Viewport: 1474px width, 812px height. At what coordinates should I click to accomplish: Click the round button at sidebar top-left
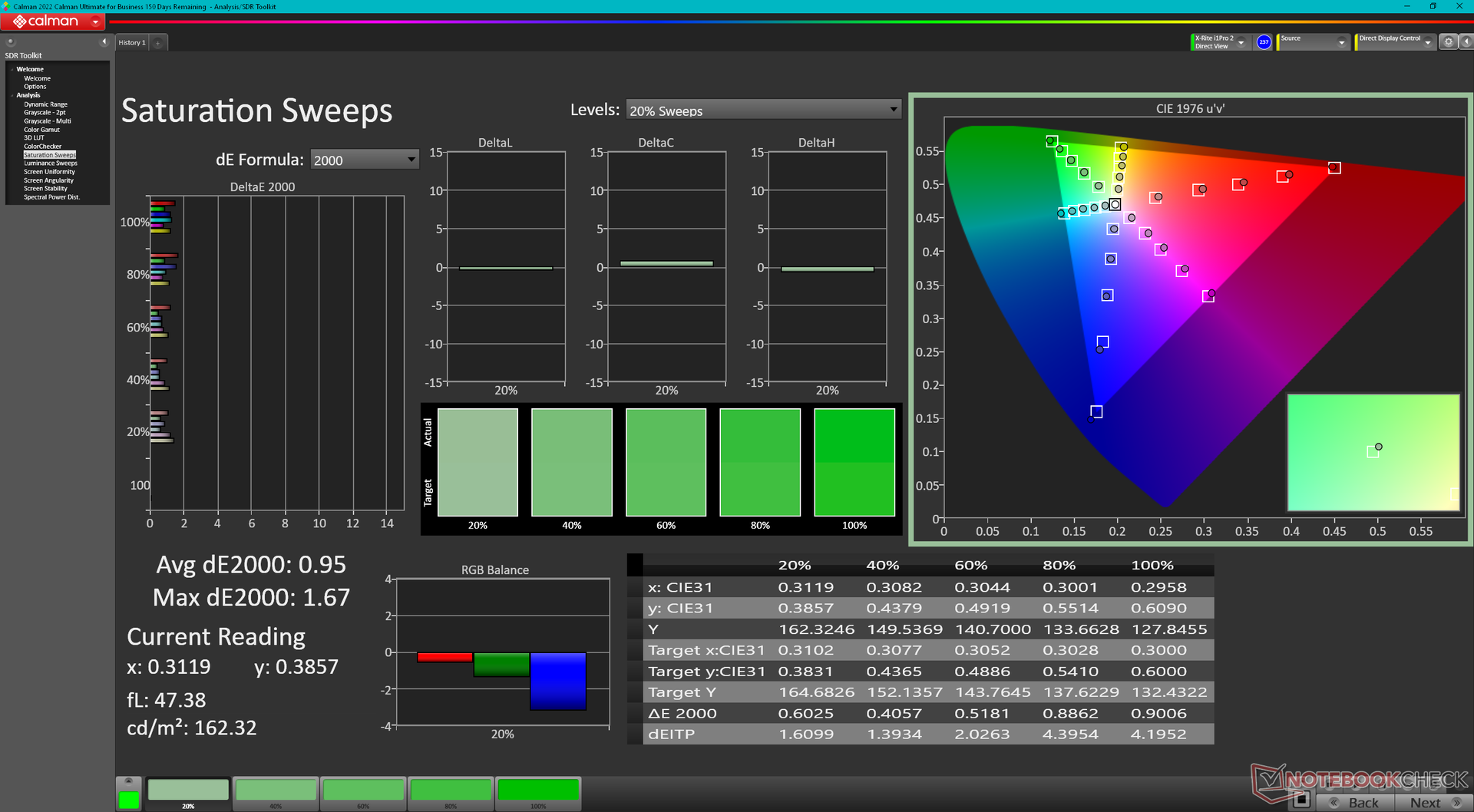(11, 41)
